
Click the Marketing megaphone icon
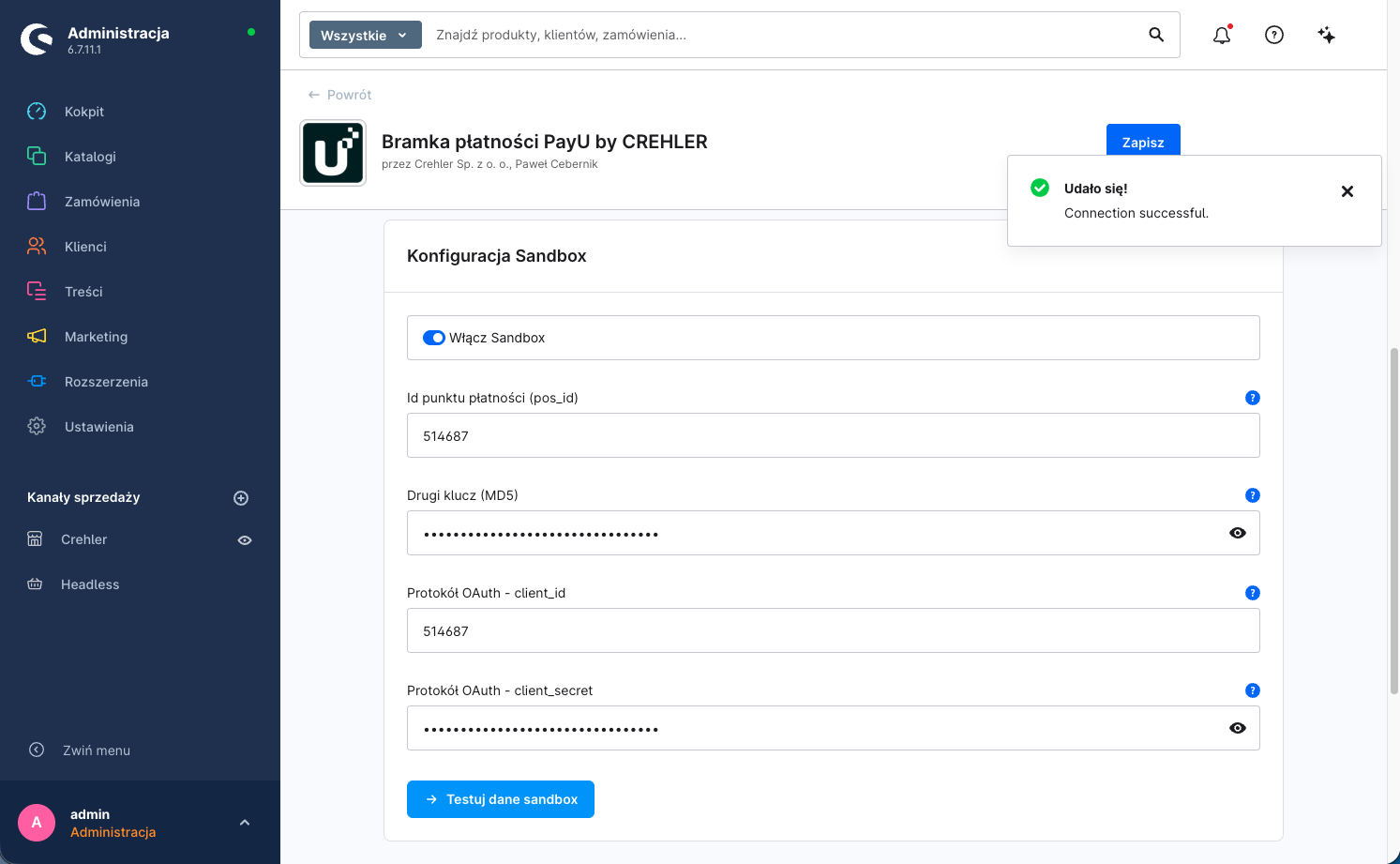37,336
